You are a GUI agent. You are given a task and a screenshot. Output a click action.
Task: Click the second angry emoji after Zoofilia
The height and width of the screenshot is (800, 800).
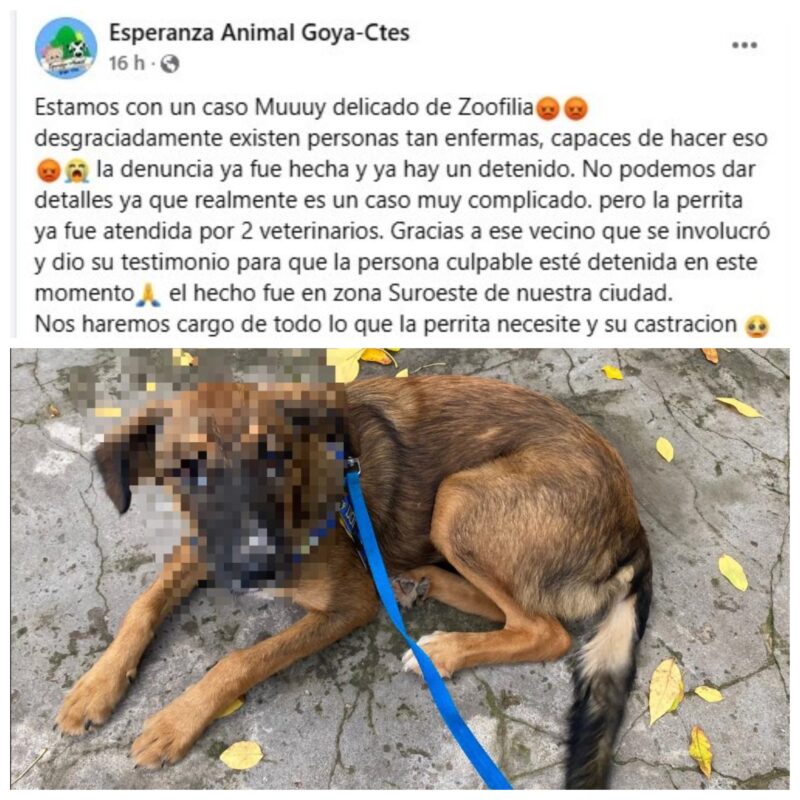point(576,108)
